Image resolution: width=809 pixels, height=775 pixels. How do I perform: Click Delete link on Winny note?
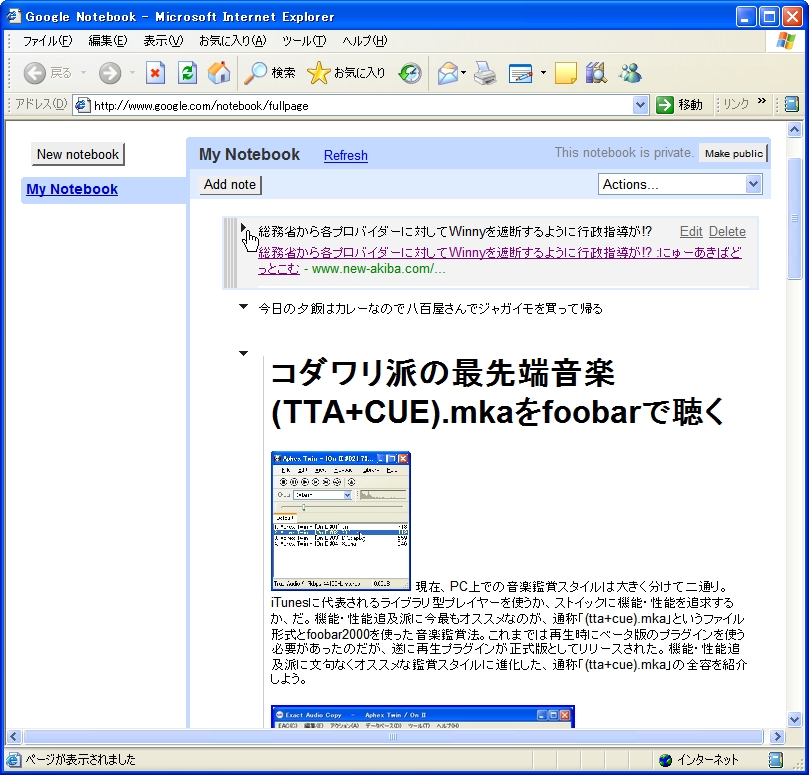coord(727,232)
